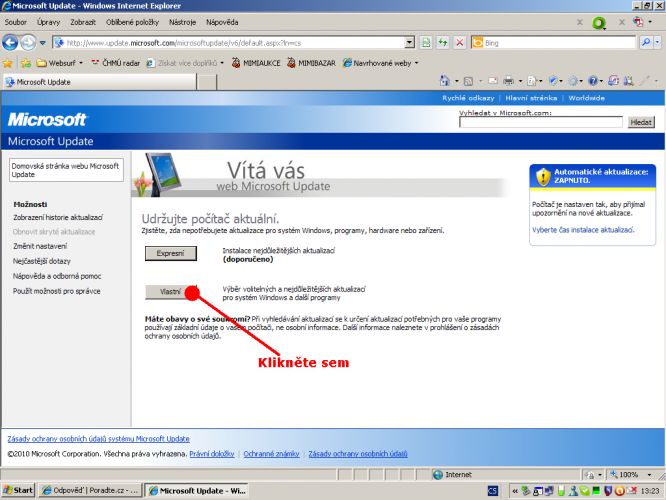The image size is (666, 500).
Task: Open Změnit nastavení option
Action: (x=40, y=246)
